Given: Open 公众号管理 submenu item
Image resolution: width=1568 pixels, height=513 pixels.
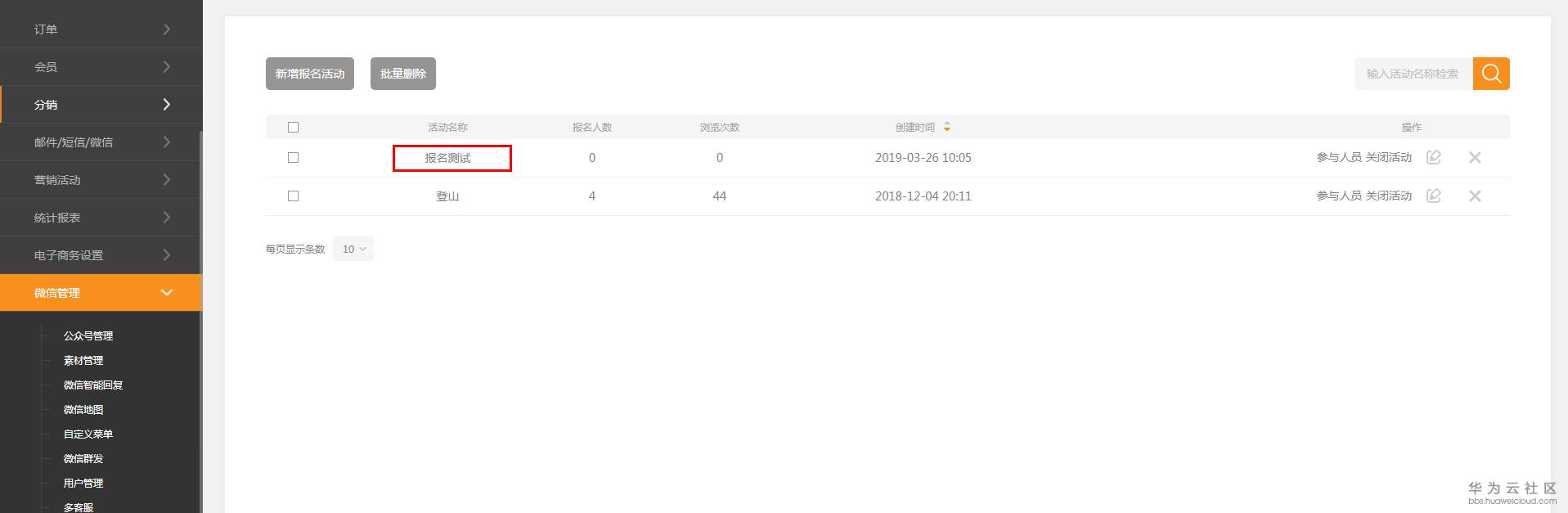Looking at the screenshot, I should point(88,336).
